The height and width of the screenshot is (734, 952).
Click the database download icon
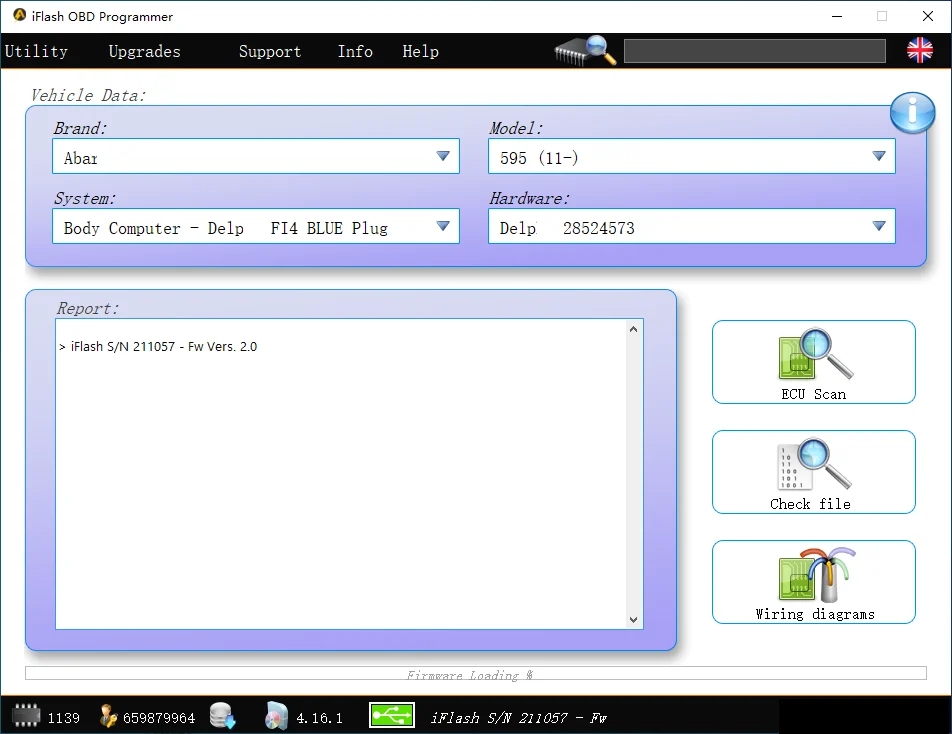click(x=222, y=716)
